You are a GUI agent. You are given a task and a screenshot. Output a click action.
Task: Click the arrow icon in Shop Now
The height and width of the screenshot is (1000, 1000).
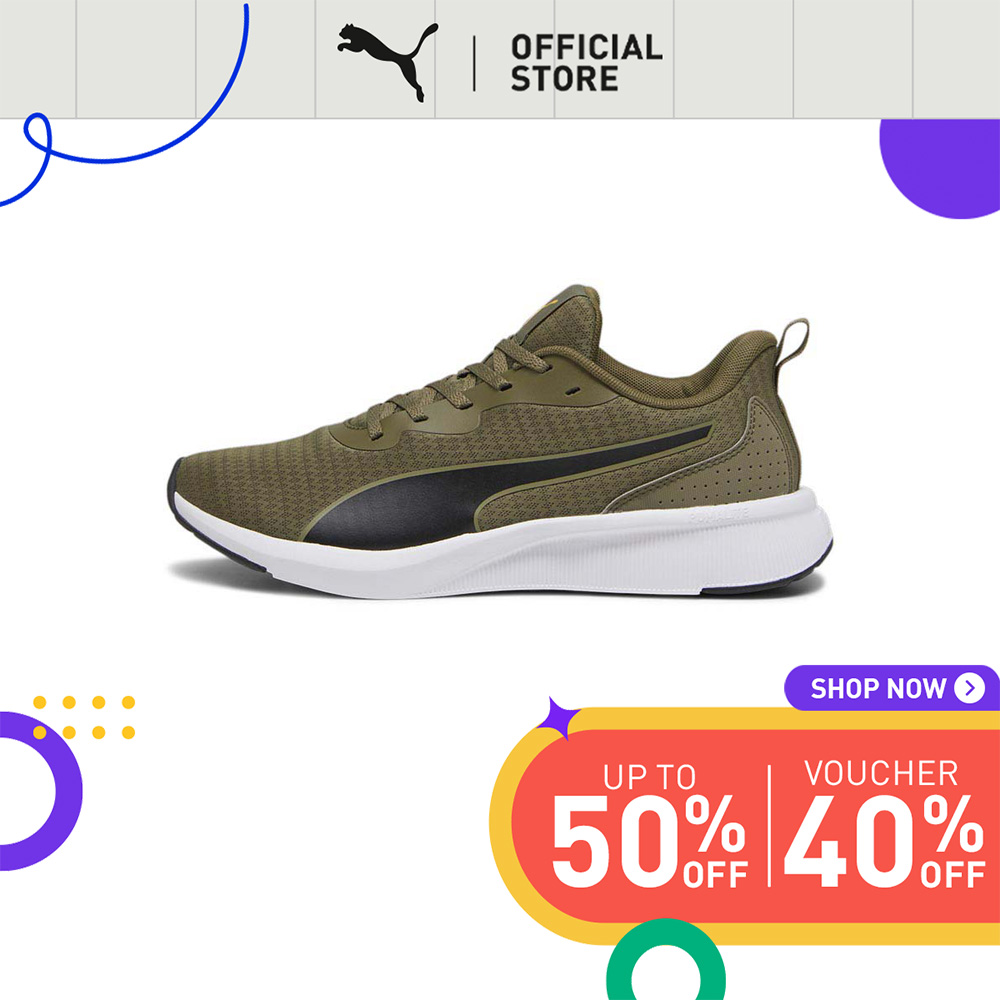(969, 688)
